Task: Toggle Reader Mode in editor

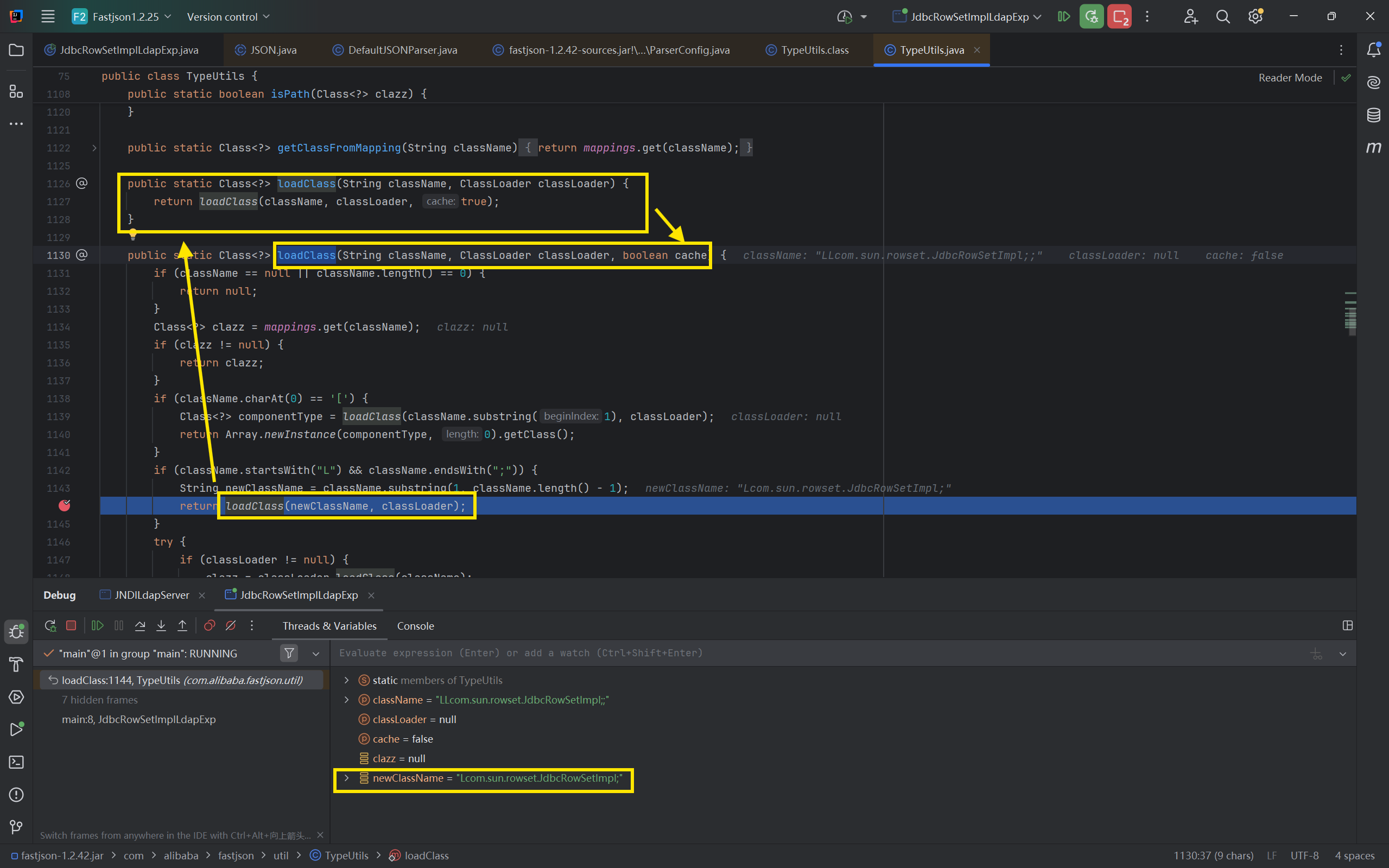Action: pos(1290,78)
